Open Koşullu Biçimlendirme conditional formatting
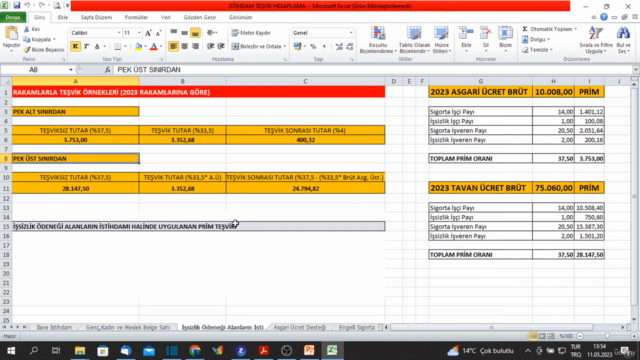640x360 pixels. click(x=378, y=40)
